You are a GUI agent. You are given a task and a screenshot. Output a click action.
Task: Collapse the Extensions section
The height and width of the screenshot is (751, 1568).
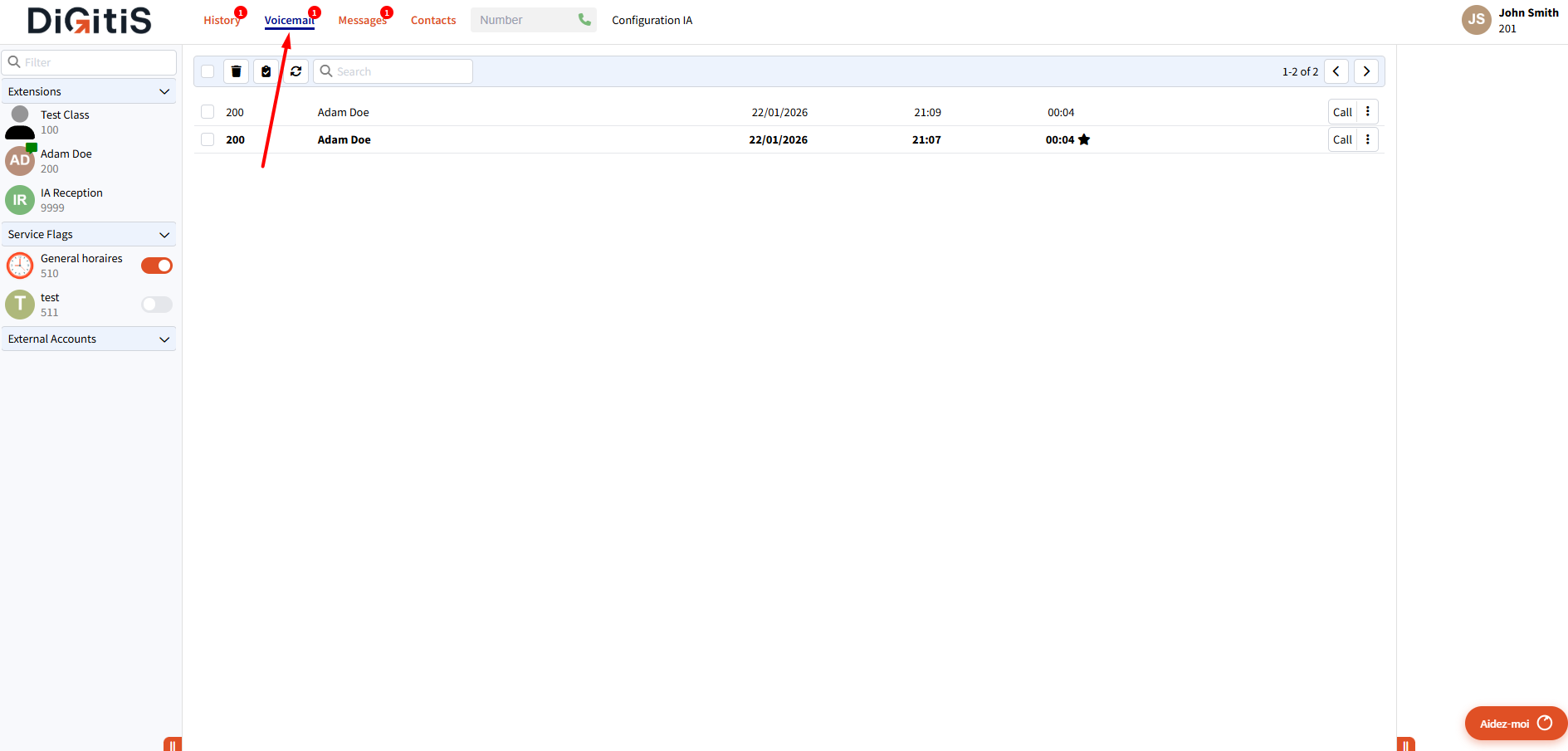164,91
